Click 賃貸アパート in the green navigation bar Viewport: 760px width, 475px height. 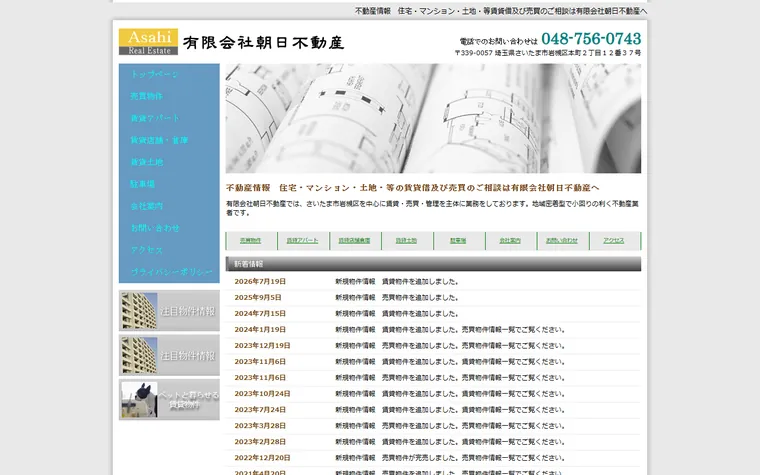click(x=302, y=240)
